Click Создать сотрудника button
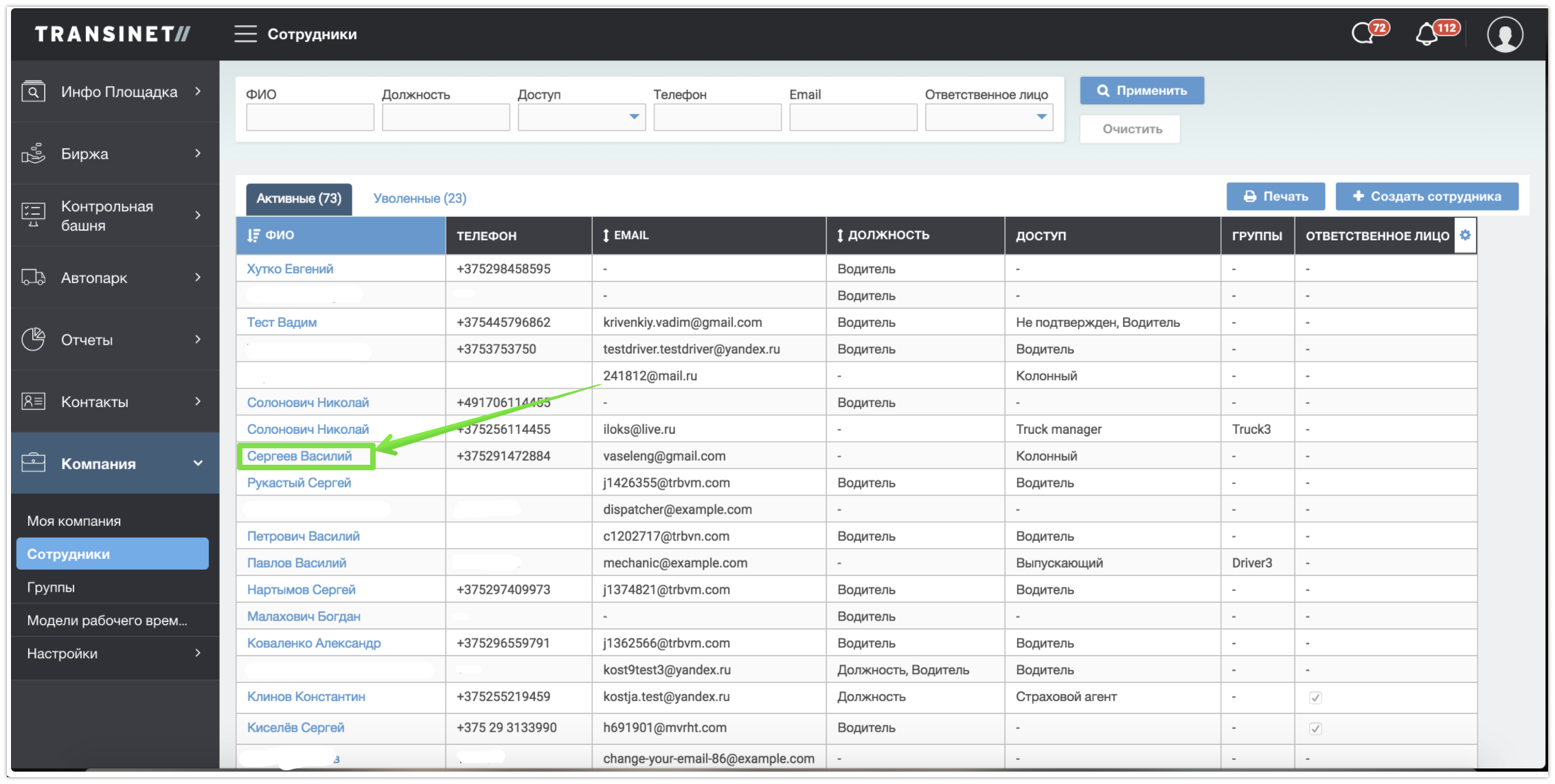The height and width of the screenshot is (784, 1555). pyautogui.click(x=1427, y=196)
